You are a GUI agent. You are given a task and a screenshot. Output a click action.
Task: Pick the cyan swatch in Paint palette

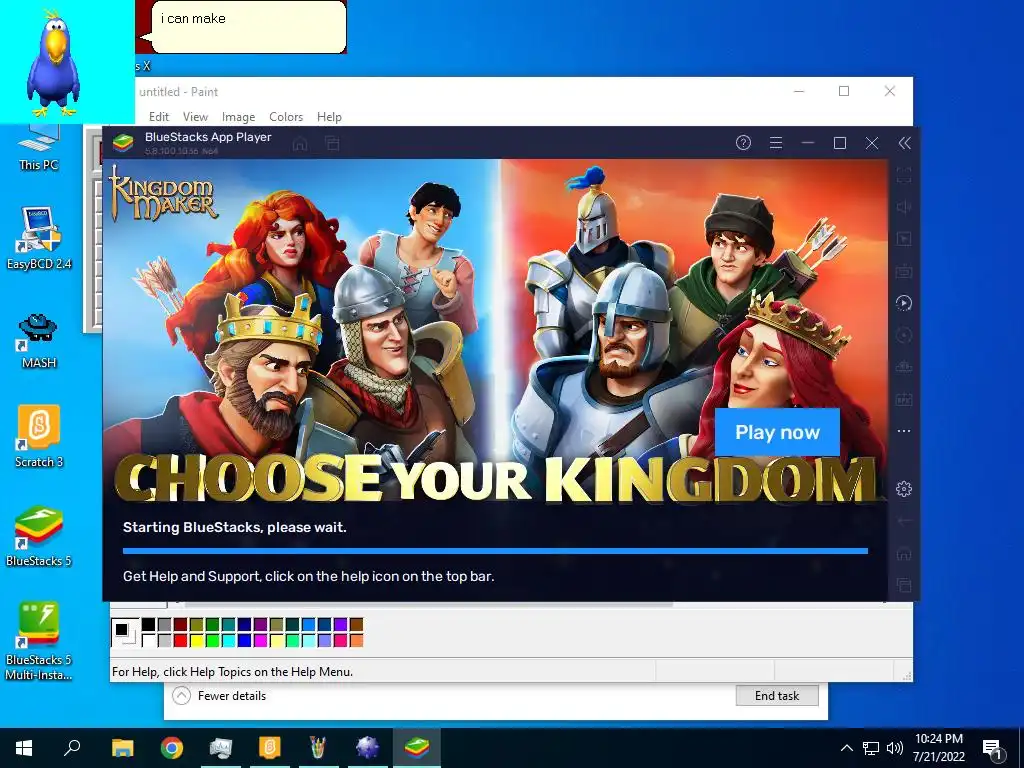[229, 641]
